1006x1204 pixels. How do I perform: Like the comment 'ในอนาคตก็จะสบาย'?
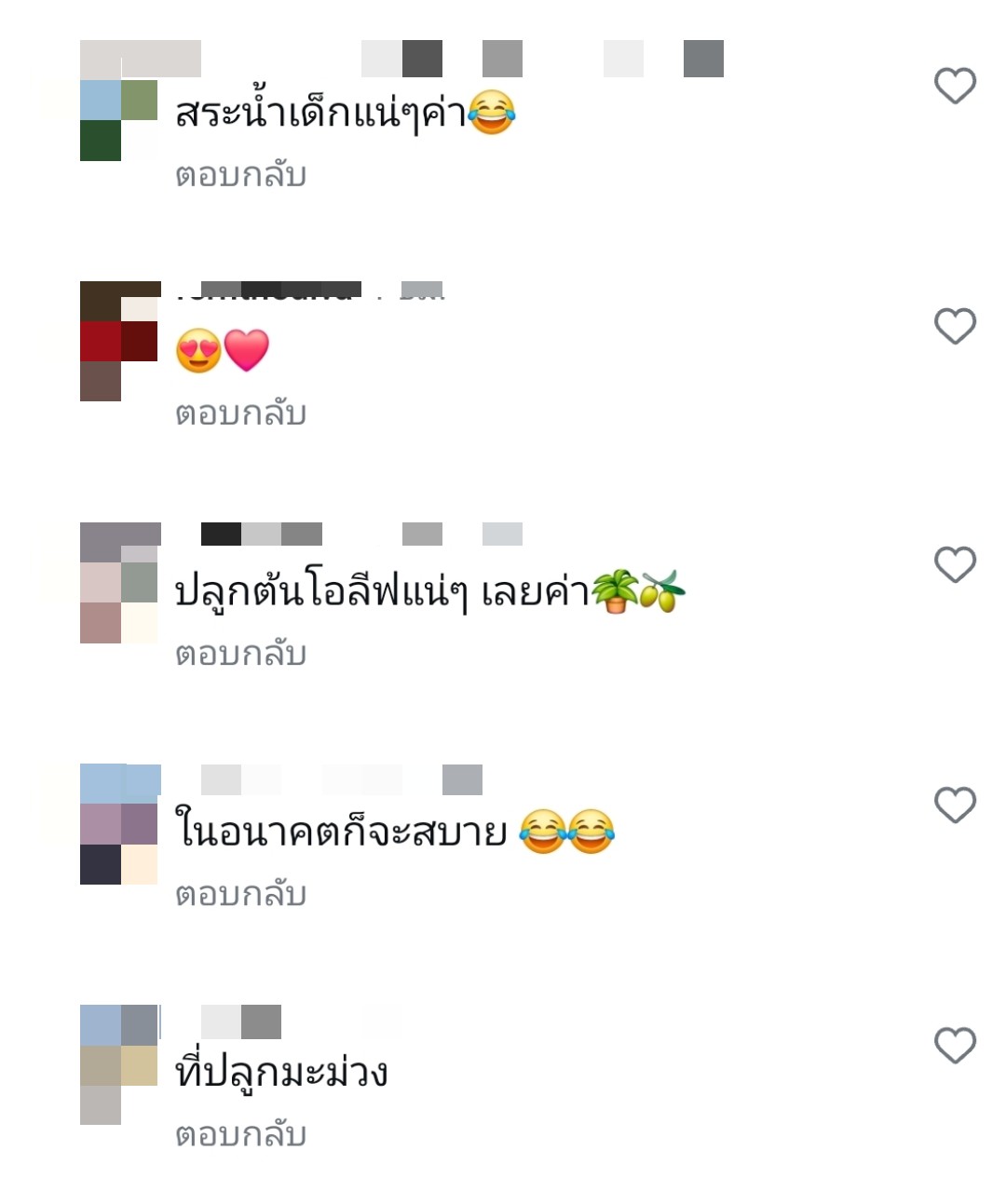coord(955,805)
